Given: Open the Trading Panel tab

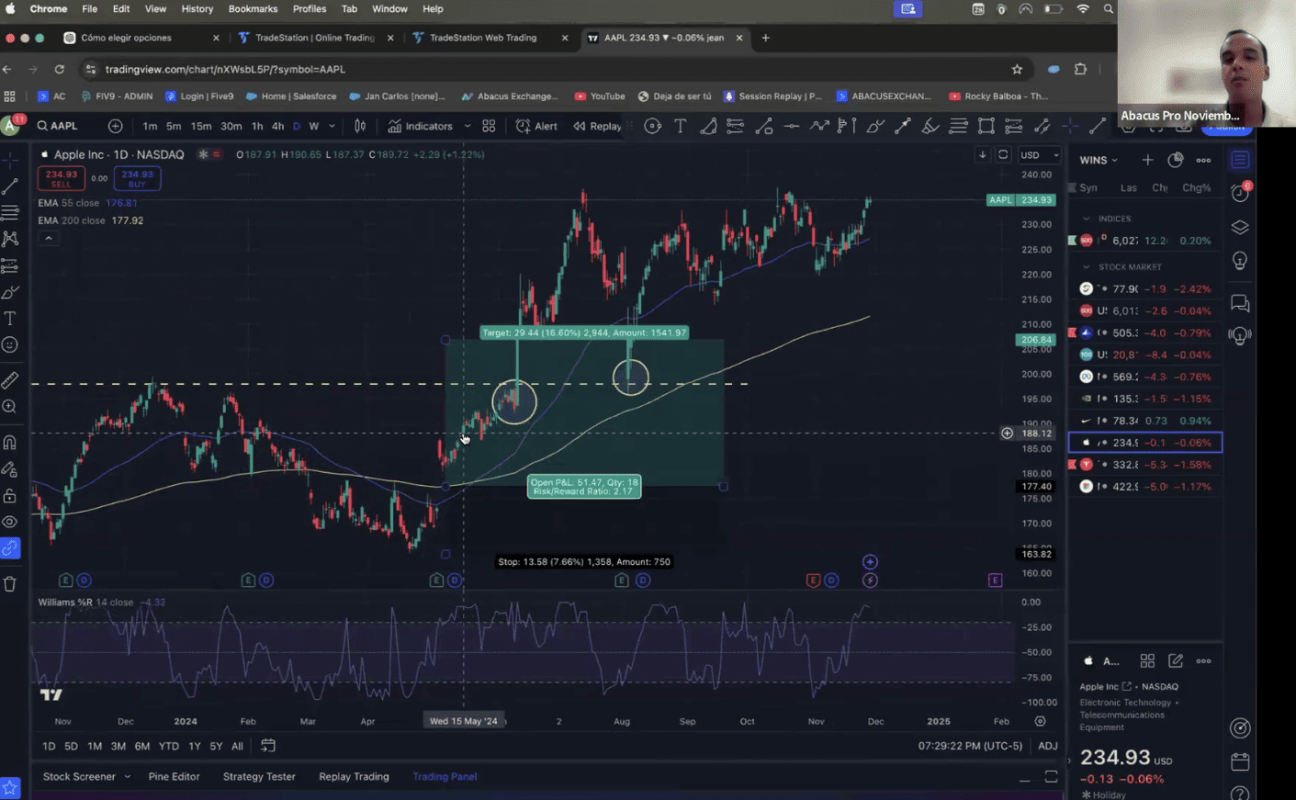Looking at the screenshot, I should tap(445, 777).
